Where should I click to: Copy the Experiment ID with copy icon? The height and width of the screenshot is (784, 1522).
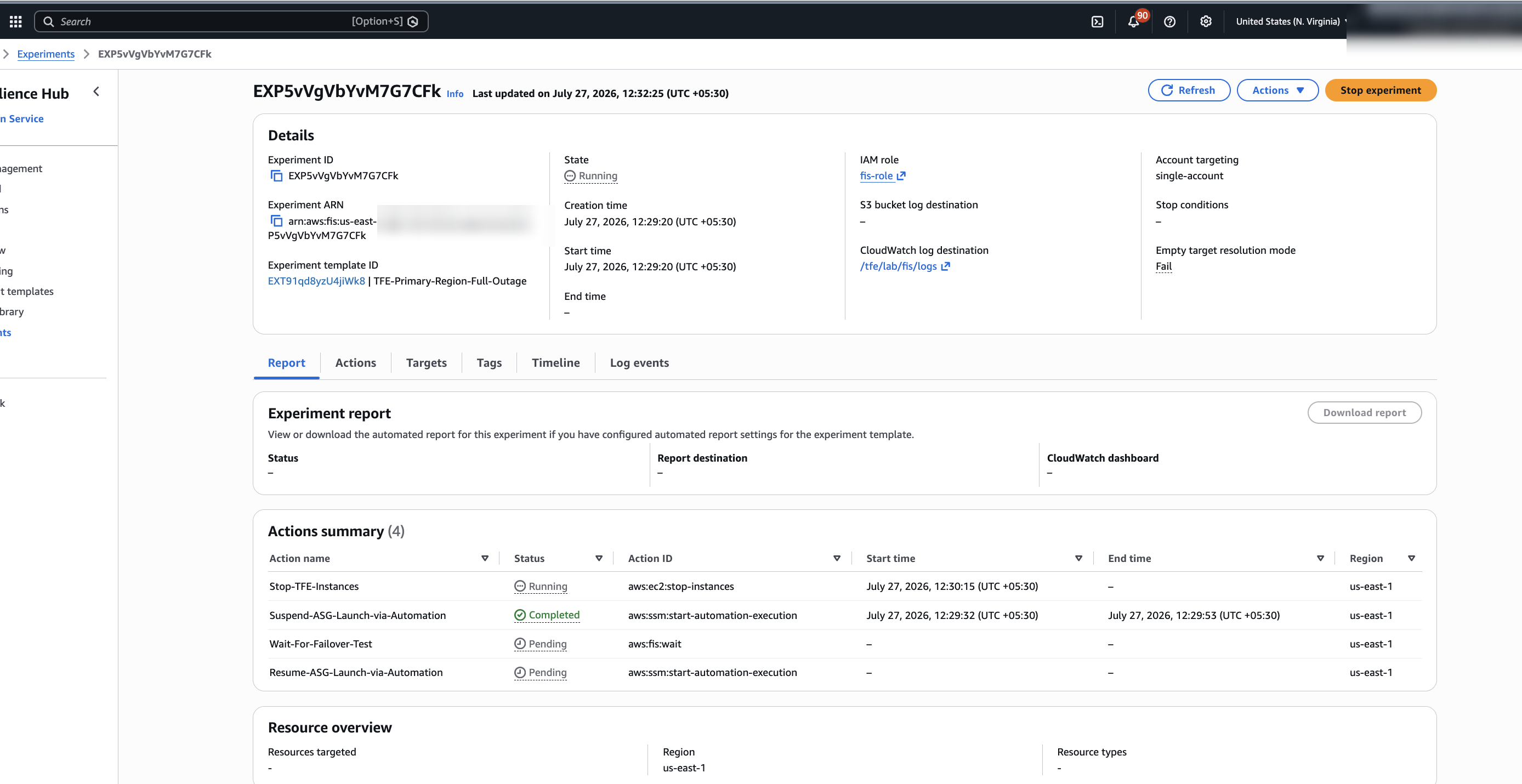276,175
